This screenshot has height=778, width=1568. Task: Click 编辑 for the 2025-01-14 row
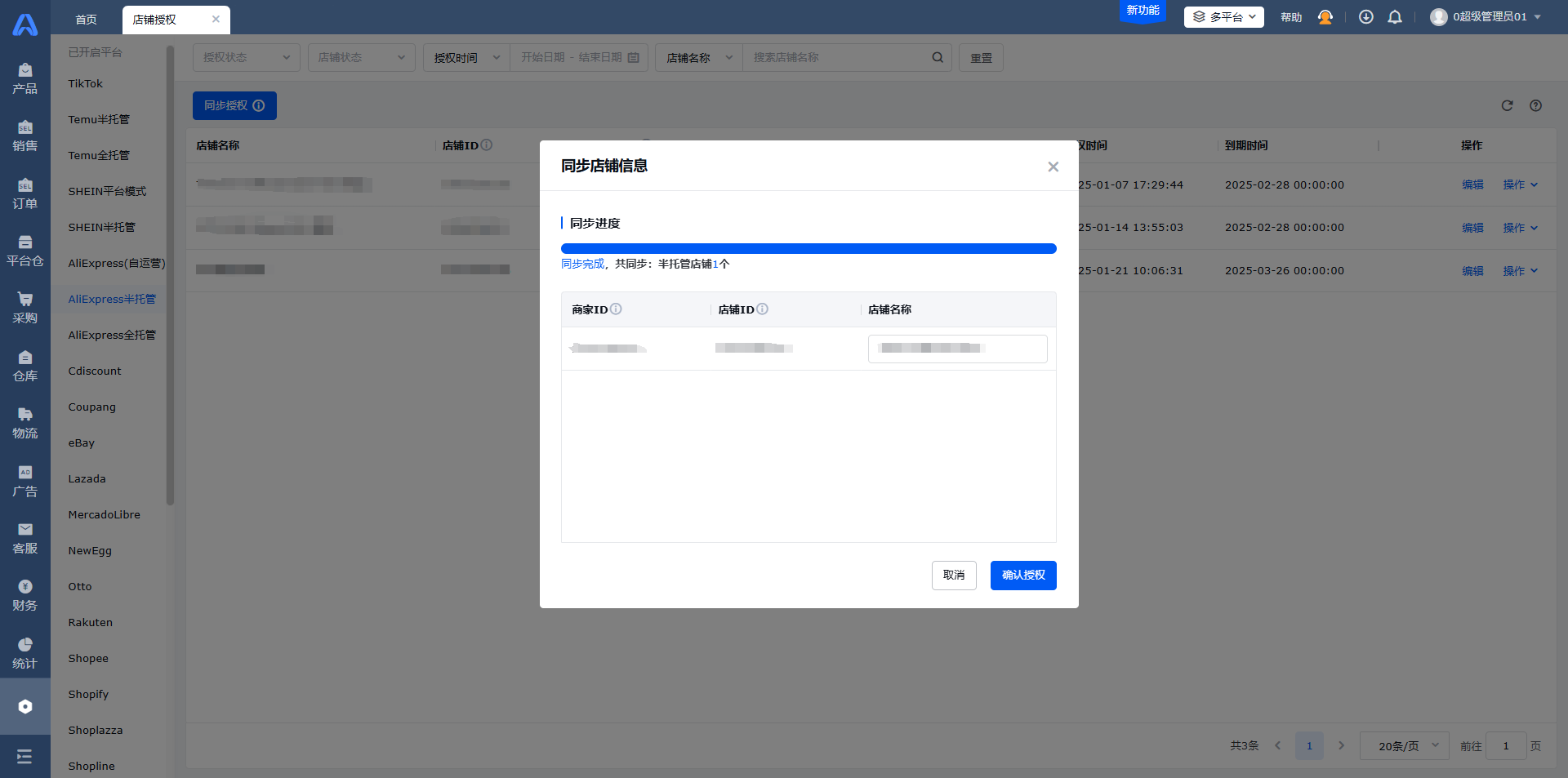point(1472,227)
